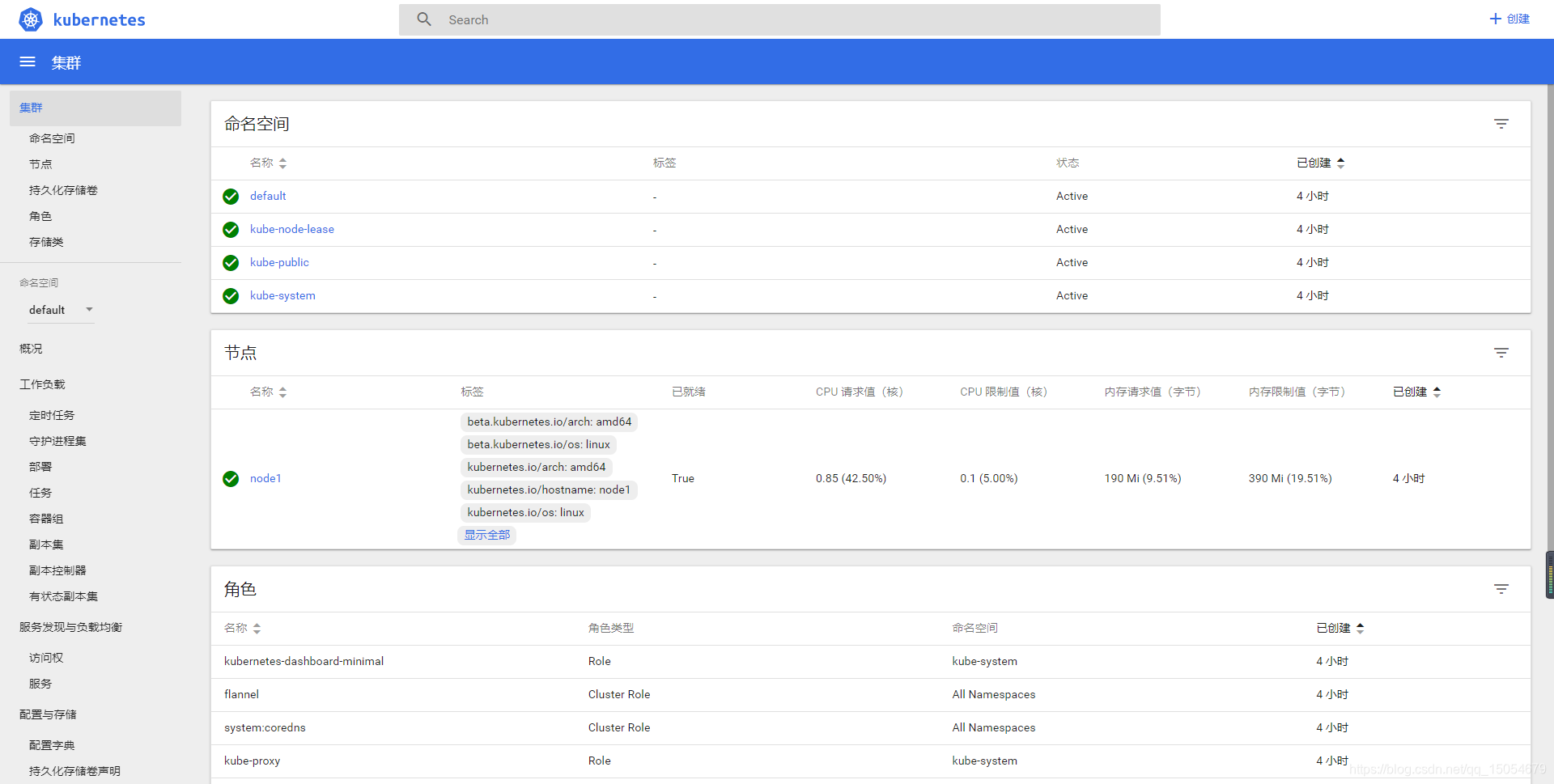1554x784 pixels.
Task: Select 角色 sidebar item
Action: tap(40, 216)
